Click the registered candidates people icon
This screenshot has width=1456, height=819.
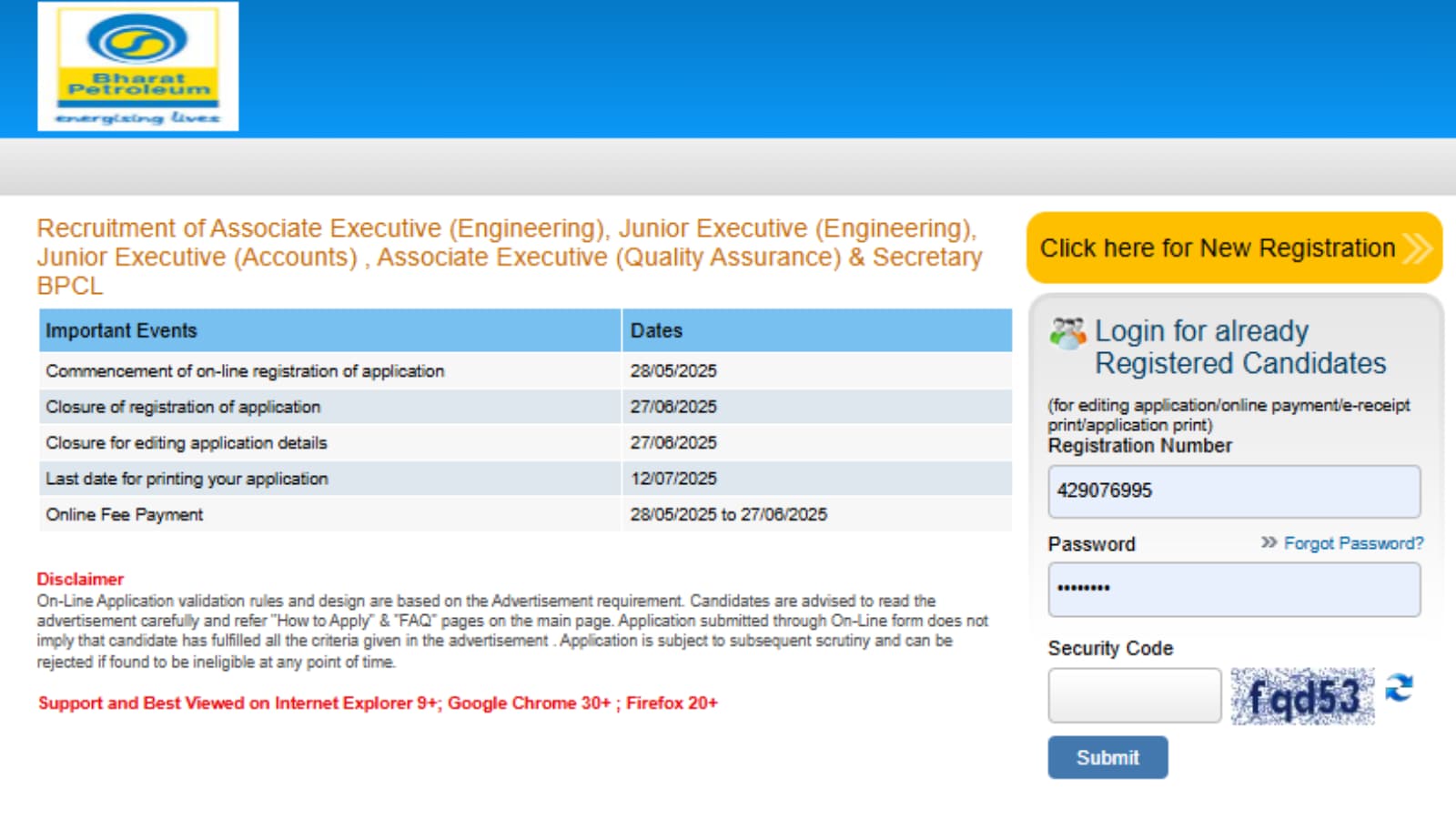pos(1067,333)
